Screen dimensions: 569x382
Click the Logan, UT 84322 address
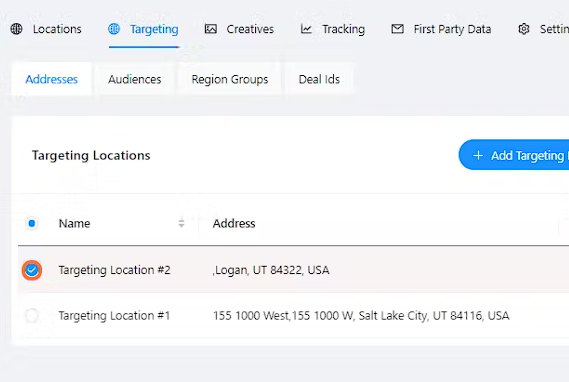click(271, 270)
